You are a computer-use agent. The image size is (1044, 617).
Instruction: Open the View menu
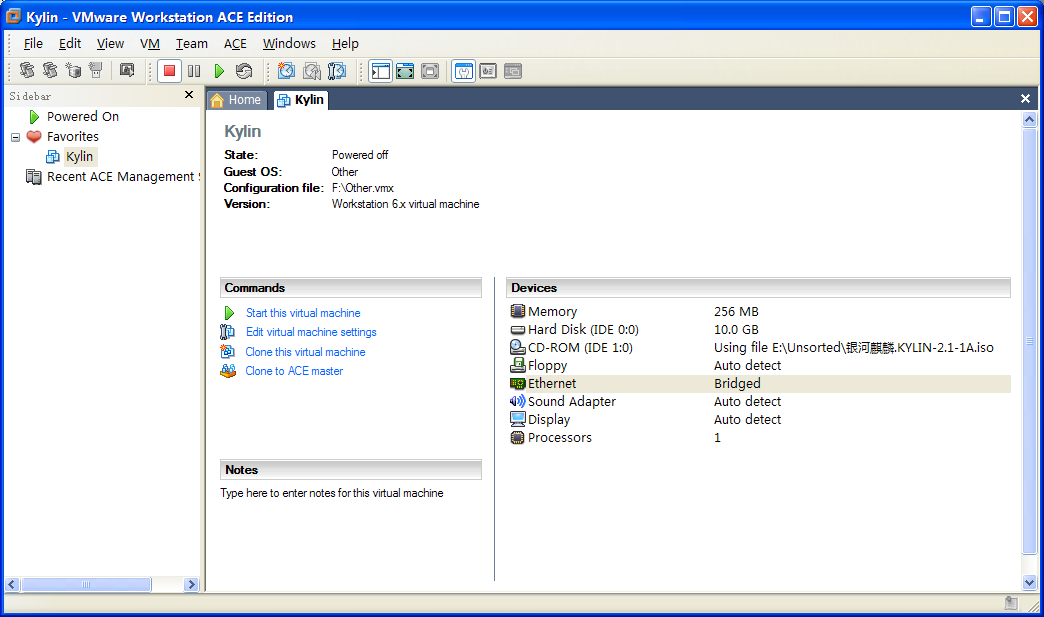click(110, 43)
